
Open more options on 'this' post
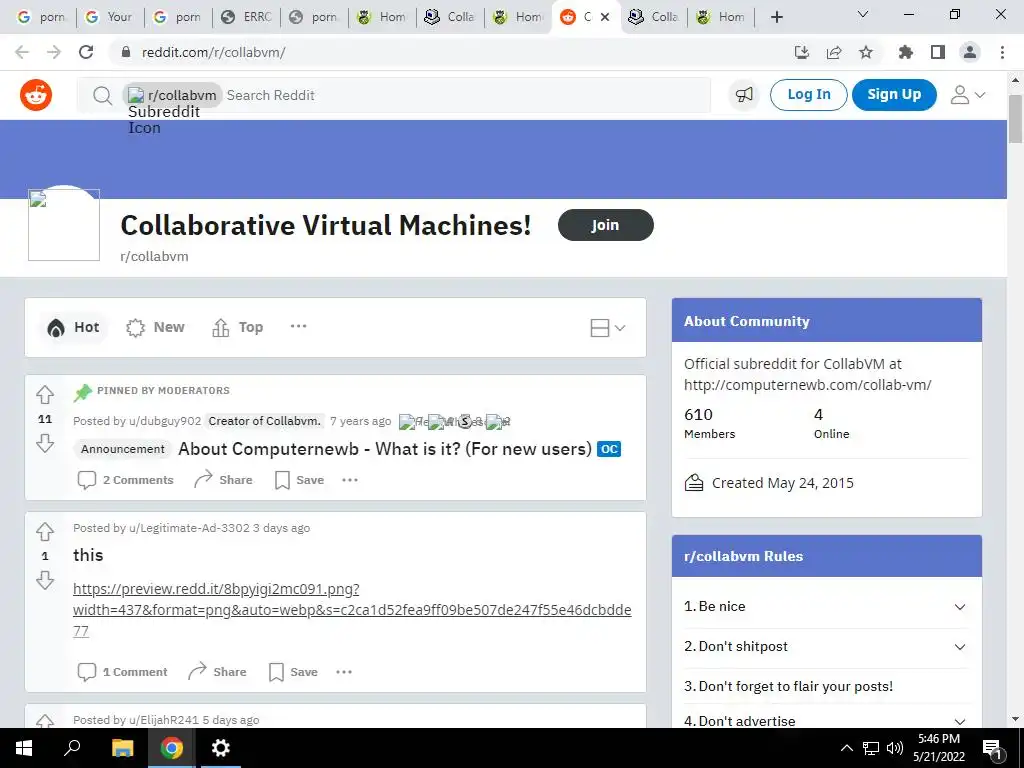344,672
